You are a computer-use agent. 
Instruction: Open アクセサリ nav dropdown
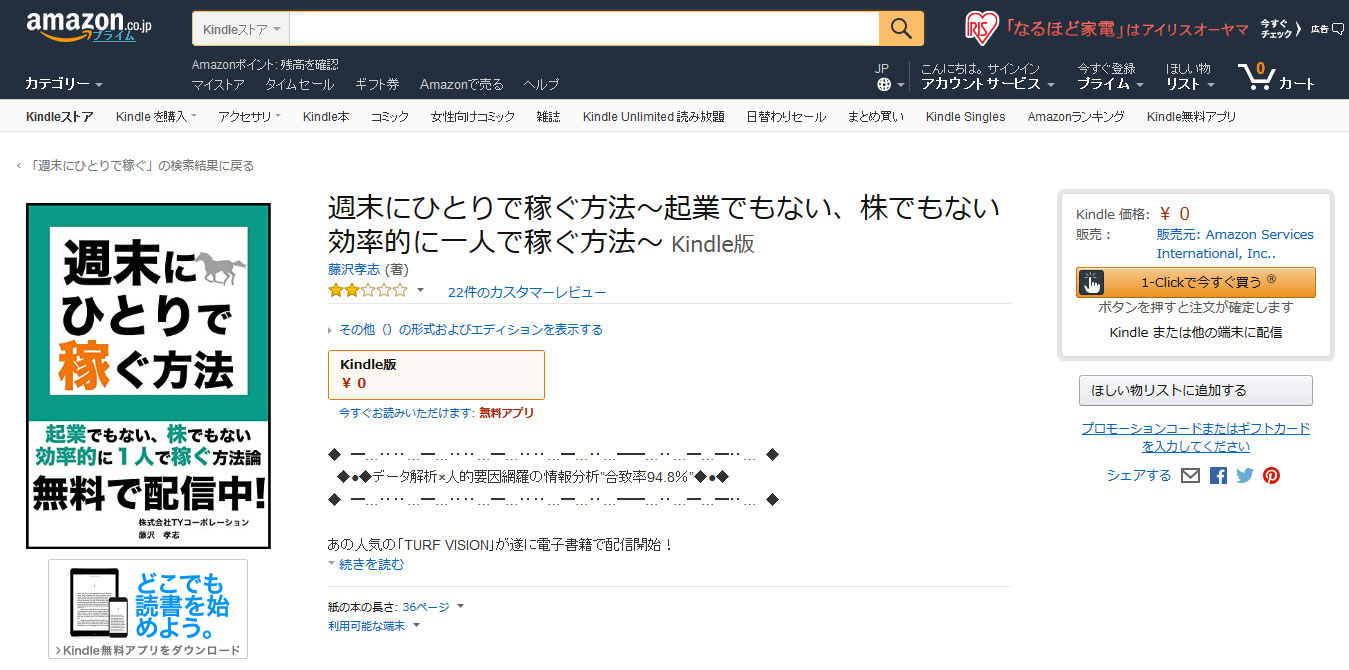(249, 117)
